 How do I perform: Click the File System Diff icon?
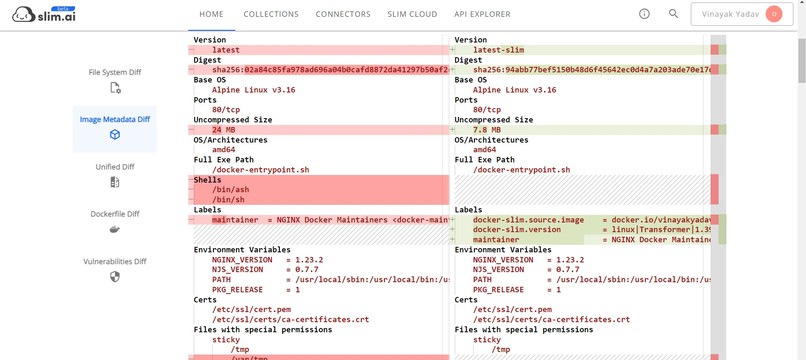coord(115,88)
